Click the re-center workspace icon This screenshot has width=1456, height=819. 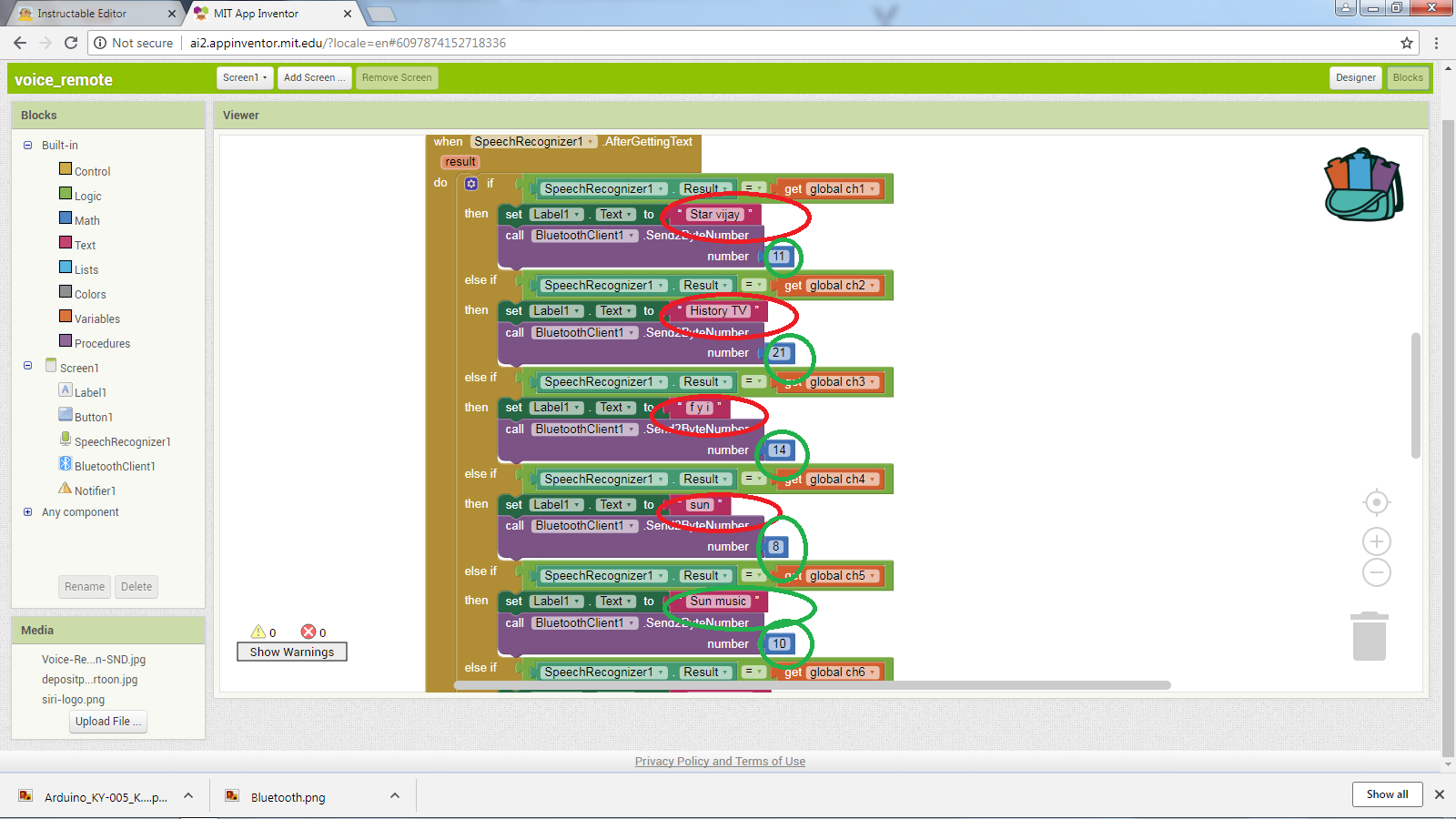[x=1377, y=502]
